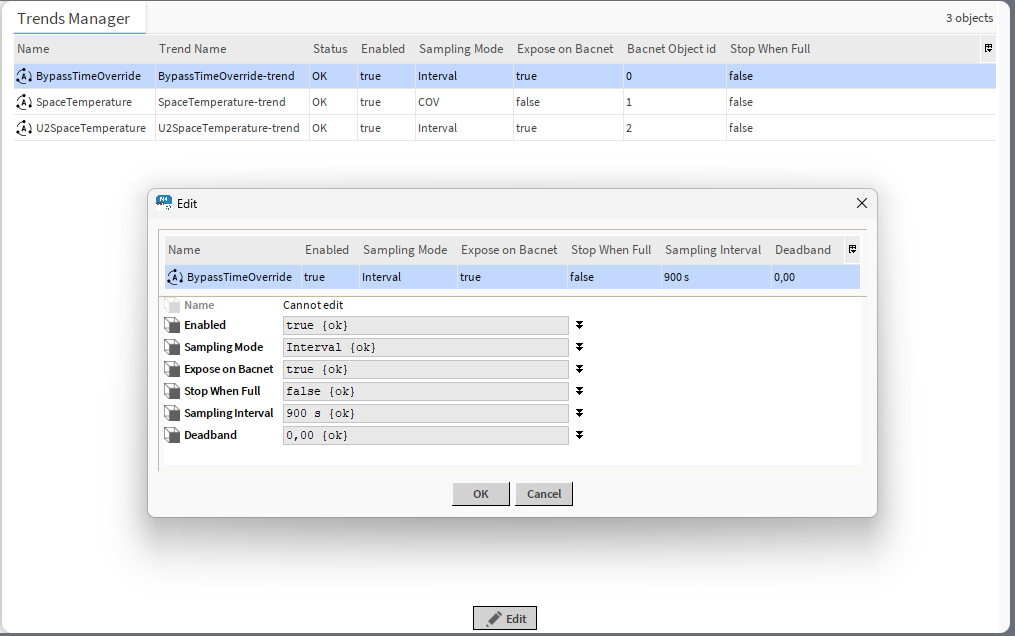Click the BypassTimeOverride row icon in Trends Manager

coord(25,76)
